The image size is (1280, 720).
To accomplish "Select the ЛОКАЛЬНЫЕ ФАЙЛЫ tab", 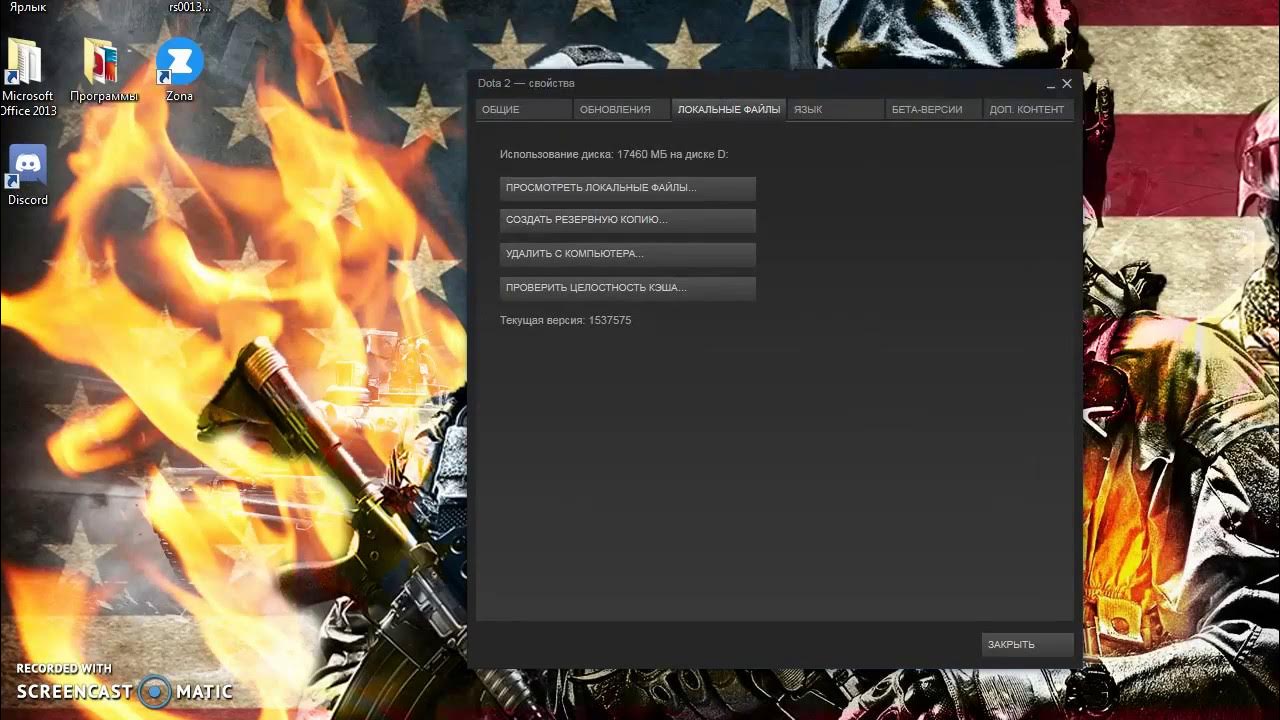I will 729,109.
